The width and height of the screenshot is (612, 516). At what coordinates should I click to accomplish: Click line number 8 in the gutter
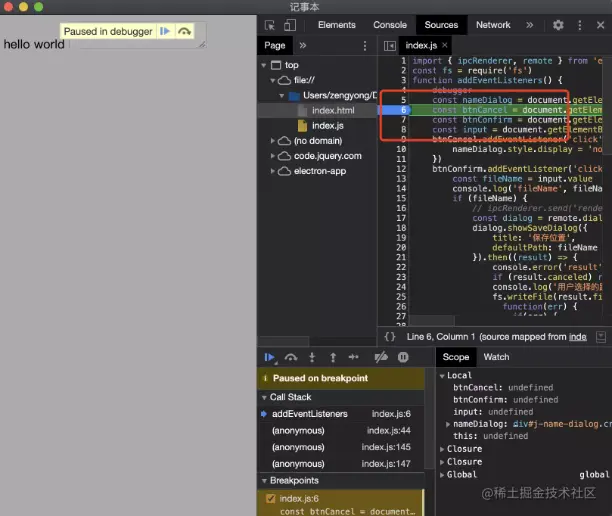pyautogui.click(x=402, y=129)
